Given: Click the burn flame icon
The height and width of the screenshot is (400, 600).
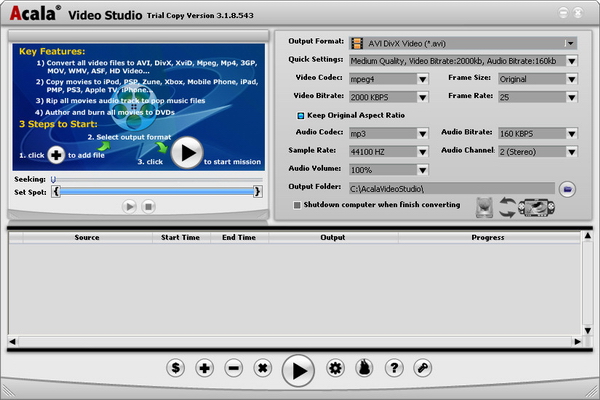Looking at the screenshot, I should coord(365,368).
